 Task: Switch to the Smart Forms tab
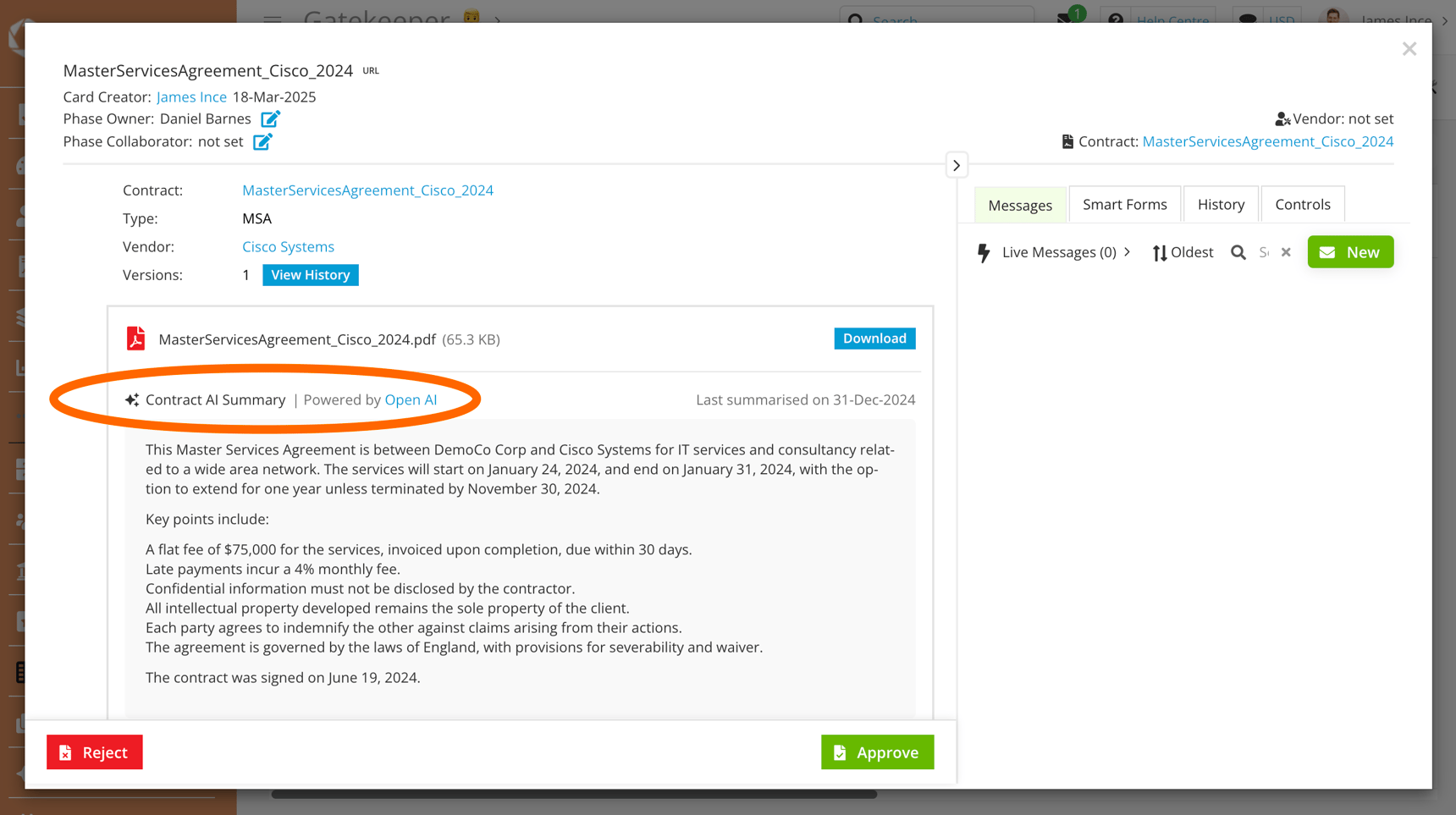click(x=1124, y=204)
